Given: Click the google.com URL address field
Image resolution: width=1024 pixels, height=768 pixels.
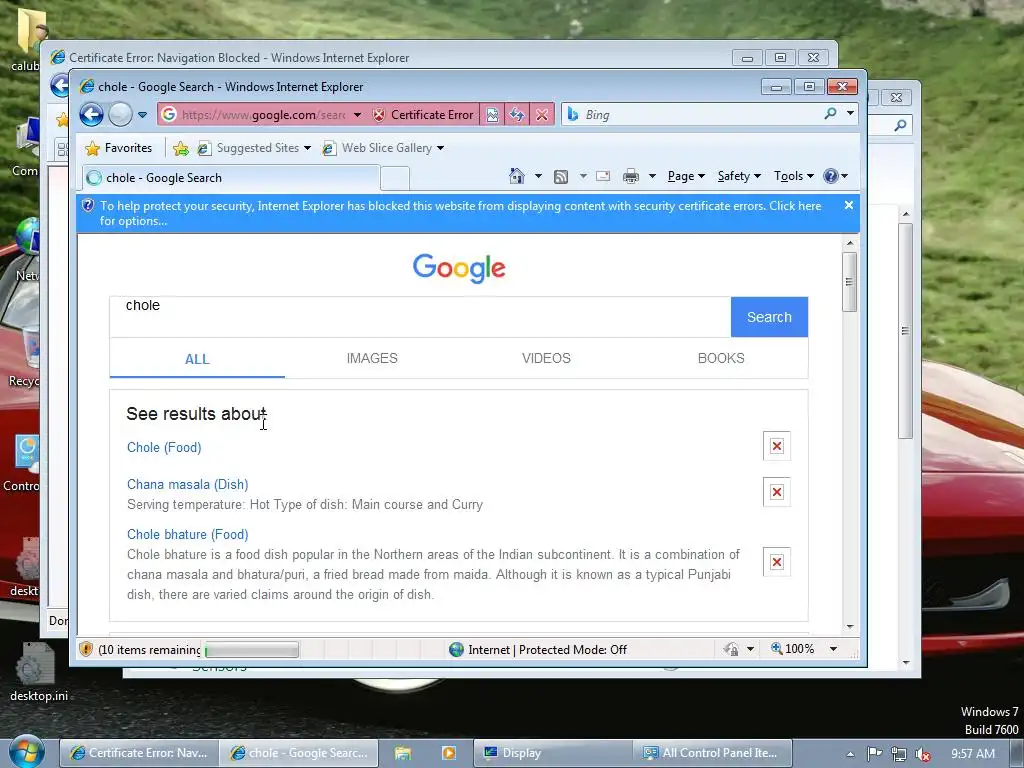Looking at the screenshot, I should pos(263,115).
